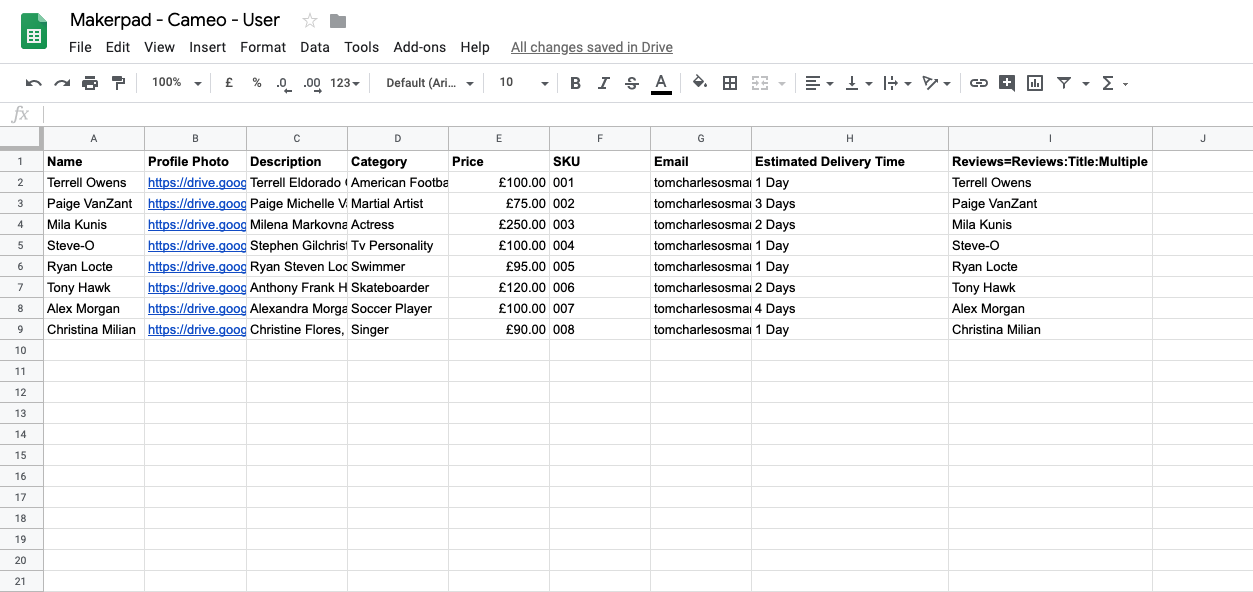Insert a chart
Viewport: 1253px width, 592px height.
1035,83
